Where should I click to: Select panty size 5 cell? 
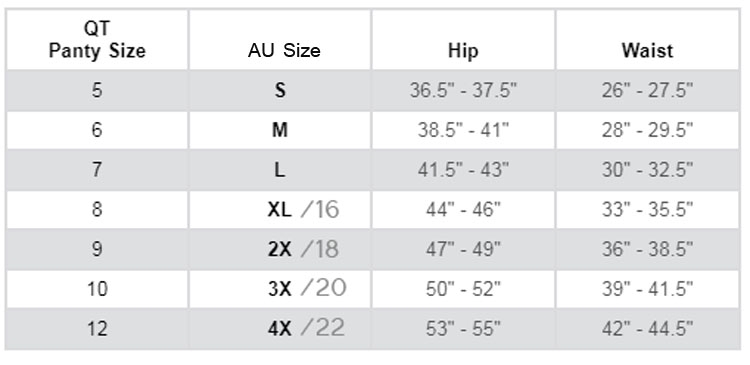(x=97, y=90)
